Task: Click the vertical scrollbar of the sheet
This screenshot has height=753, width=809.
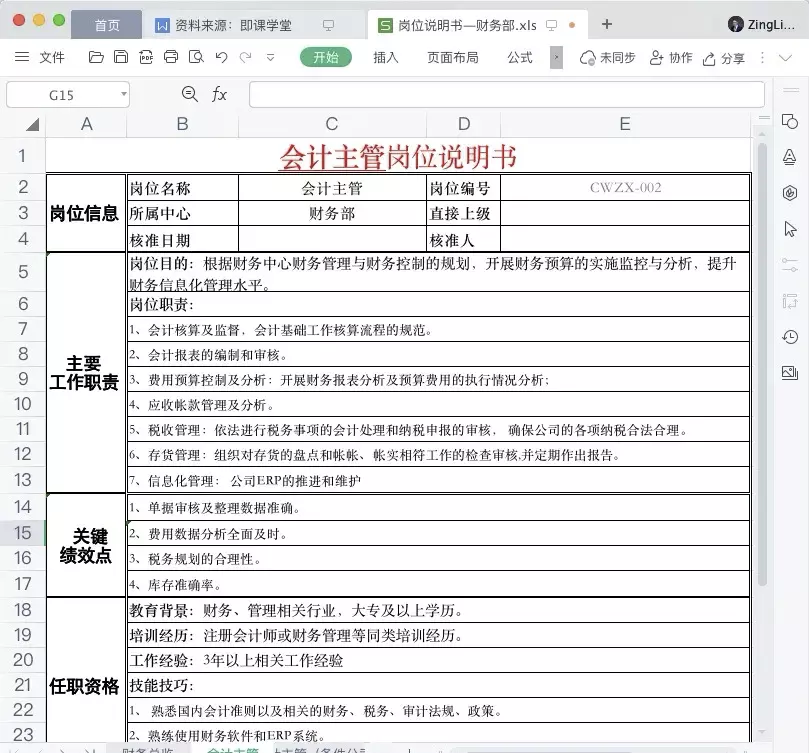Action: [x=763, y=360]
